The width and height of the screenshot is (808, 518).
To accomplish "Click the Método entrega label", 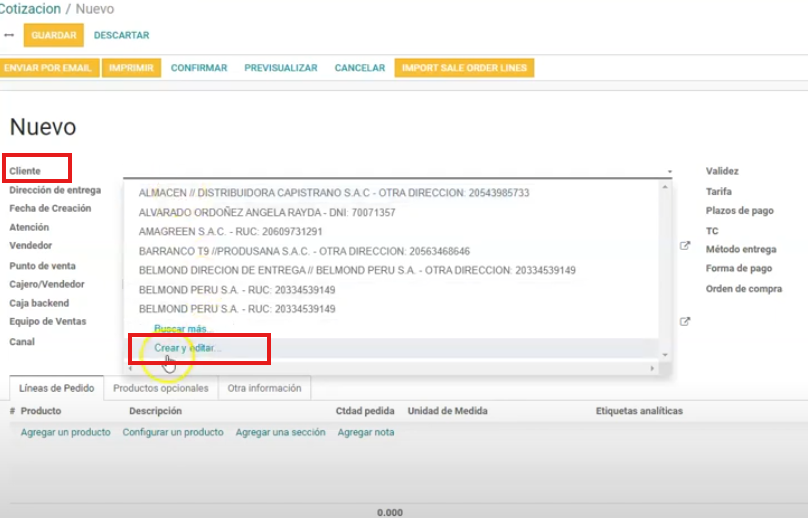I will tap(741, 249).
